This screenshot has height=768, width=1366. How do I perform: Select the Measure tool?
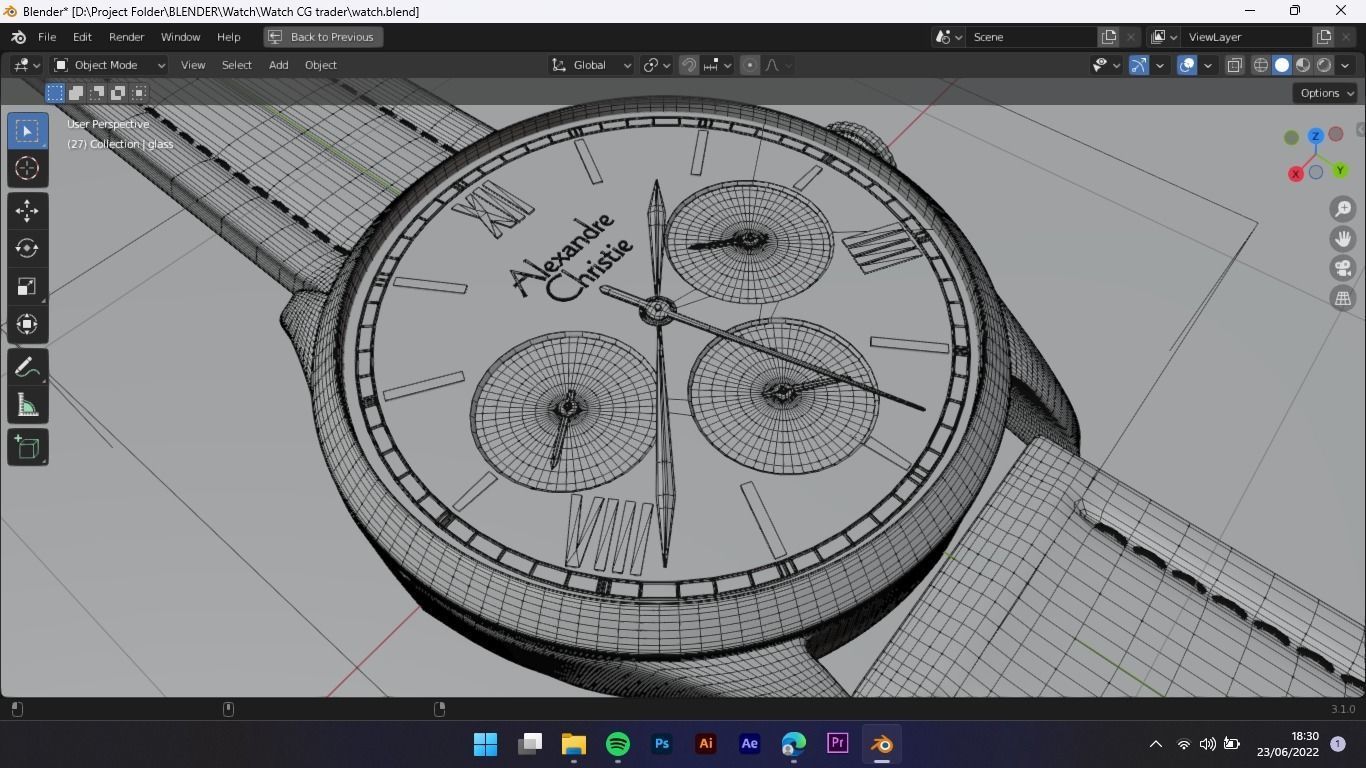[27, 405]
